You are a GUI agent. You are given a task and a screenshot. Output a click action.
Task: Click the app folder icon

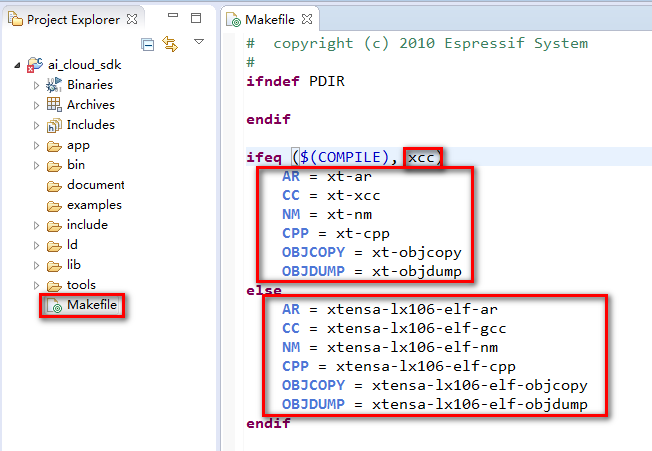click(x=54, y=146)
